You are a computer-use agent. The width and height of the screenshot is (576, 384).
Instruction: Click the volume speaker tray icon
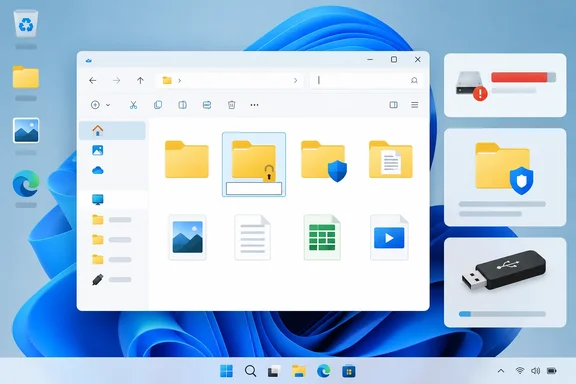(536, 371)
